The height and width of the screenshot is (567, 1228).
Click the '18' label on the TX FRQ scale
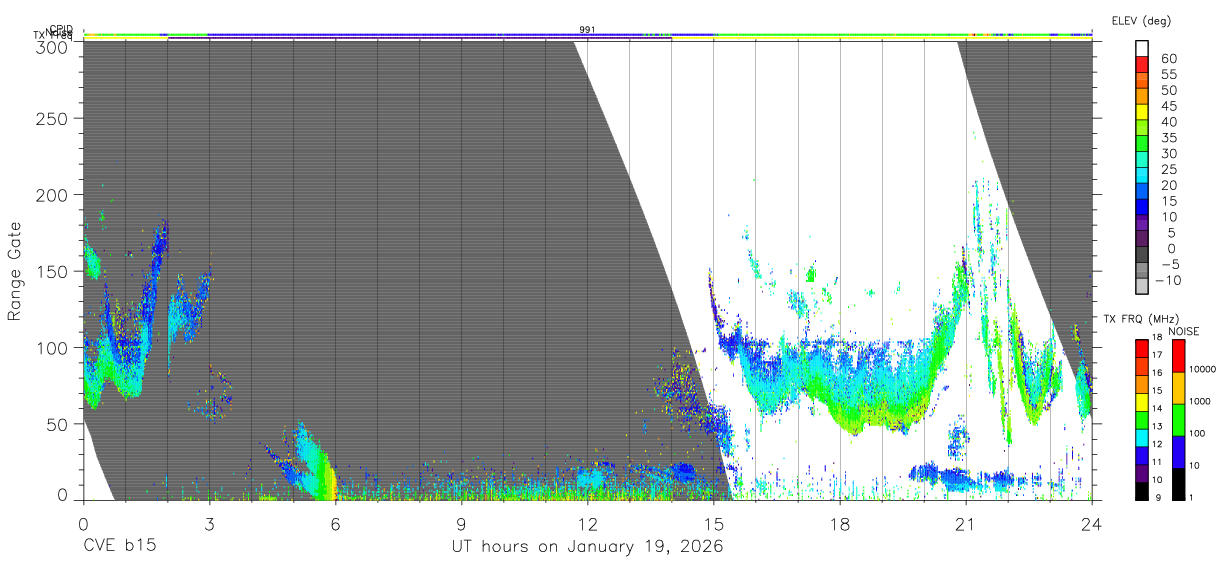[x=1159, y=339]
